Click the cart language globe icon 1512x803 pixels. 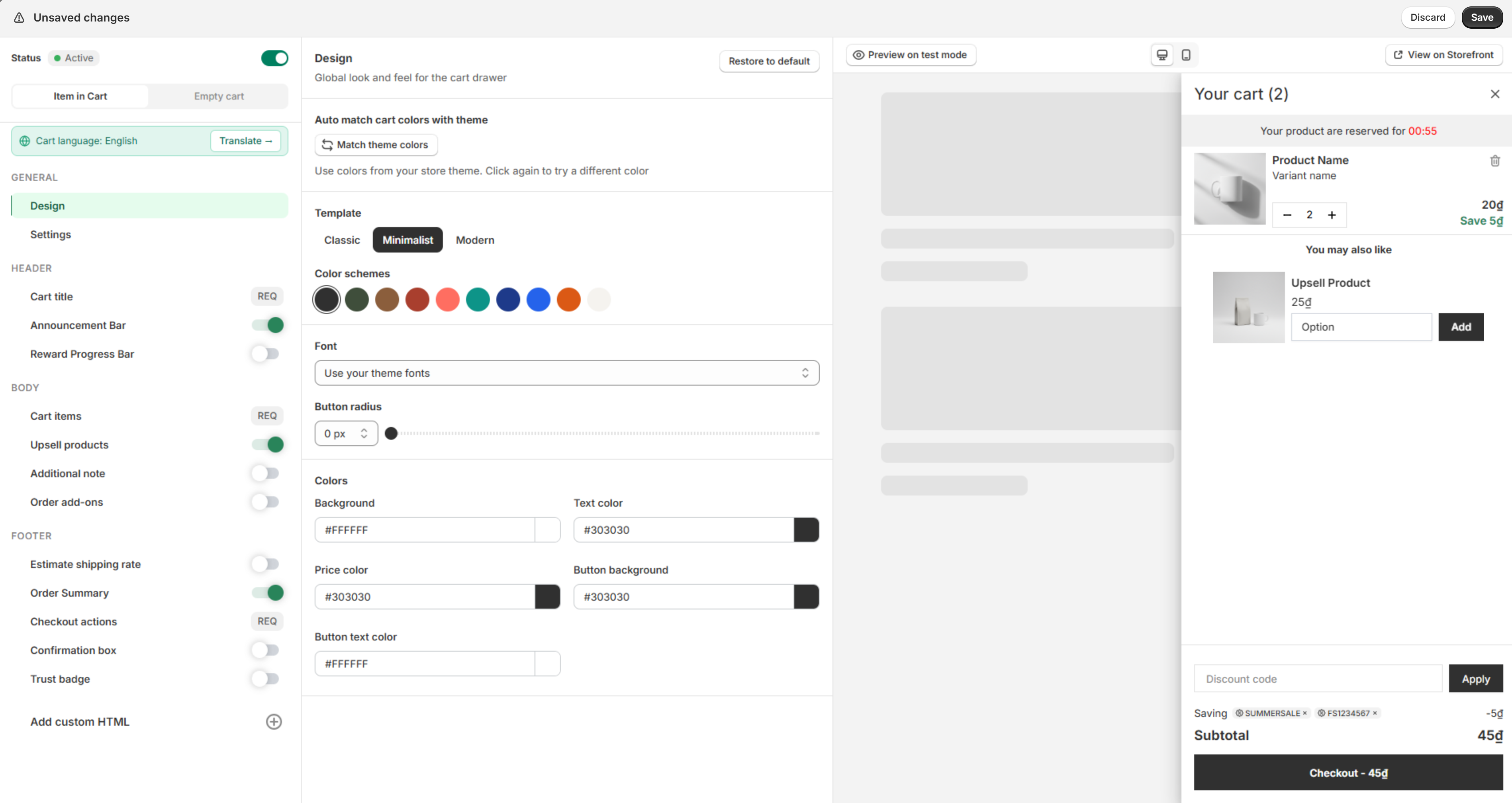(25, 141)
